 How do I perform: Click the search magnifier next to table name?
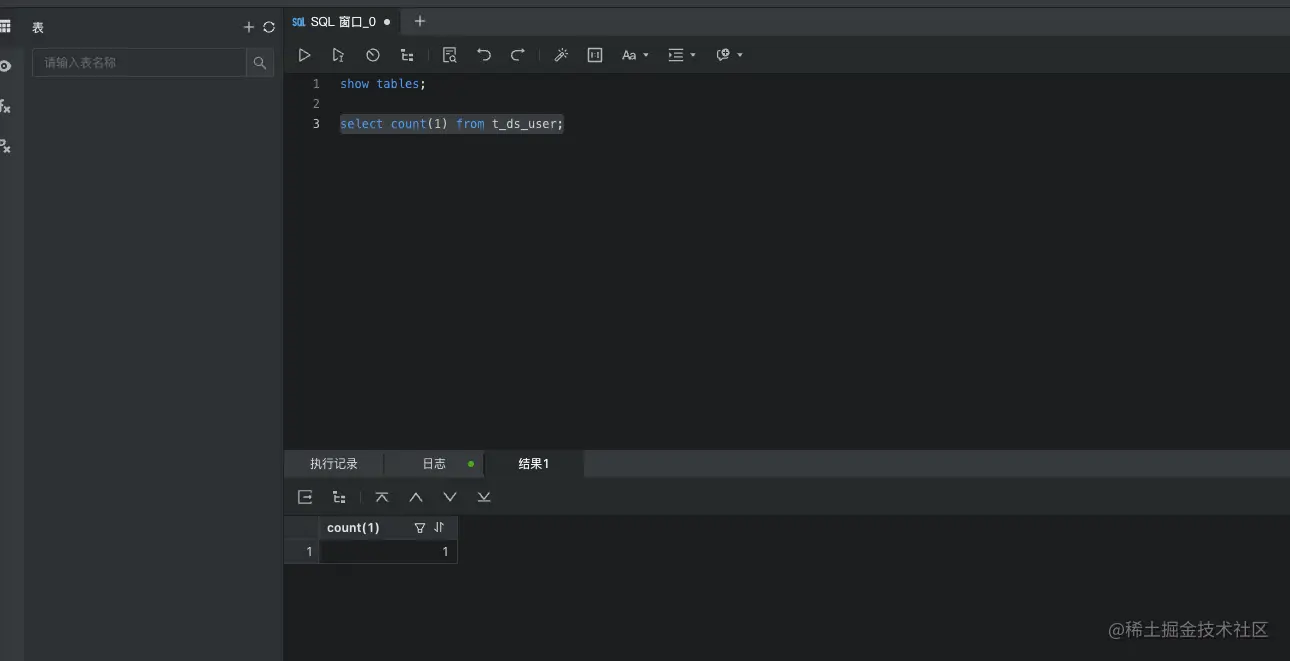(x=260, y=63)
